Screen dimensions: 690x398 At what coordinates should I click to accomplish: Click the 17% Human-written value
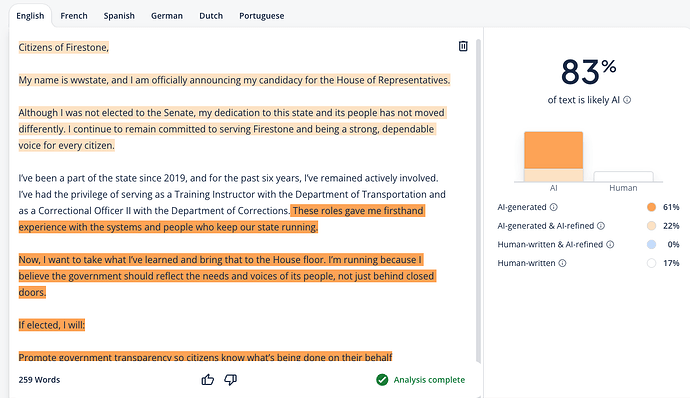point(671,263)
